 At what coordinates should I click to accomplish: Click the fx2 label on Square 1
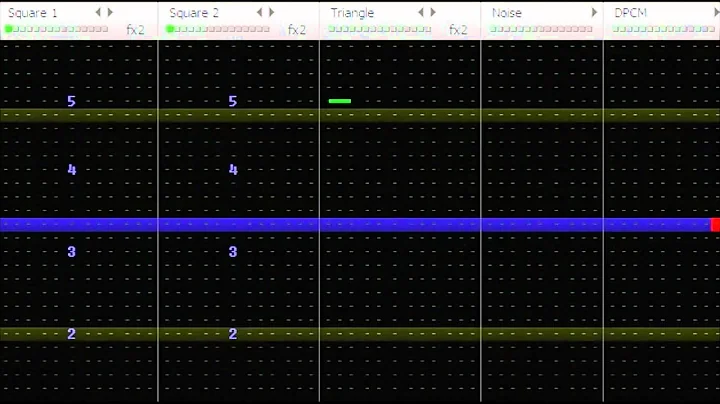coord(135,30)
